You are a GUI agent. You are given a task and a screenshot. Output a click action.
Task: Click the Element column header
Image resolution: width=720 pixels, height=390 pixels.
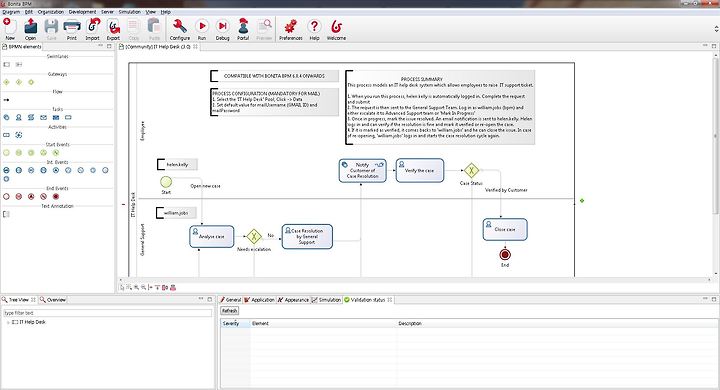coord(323,323)
